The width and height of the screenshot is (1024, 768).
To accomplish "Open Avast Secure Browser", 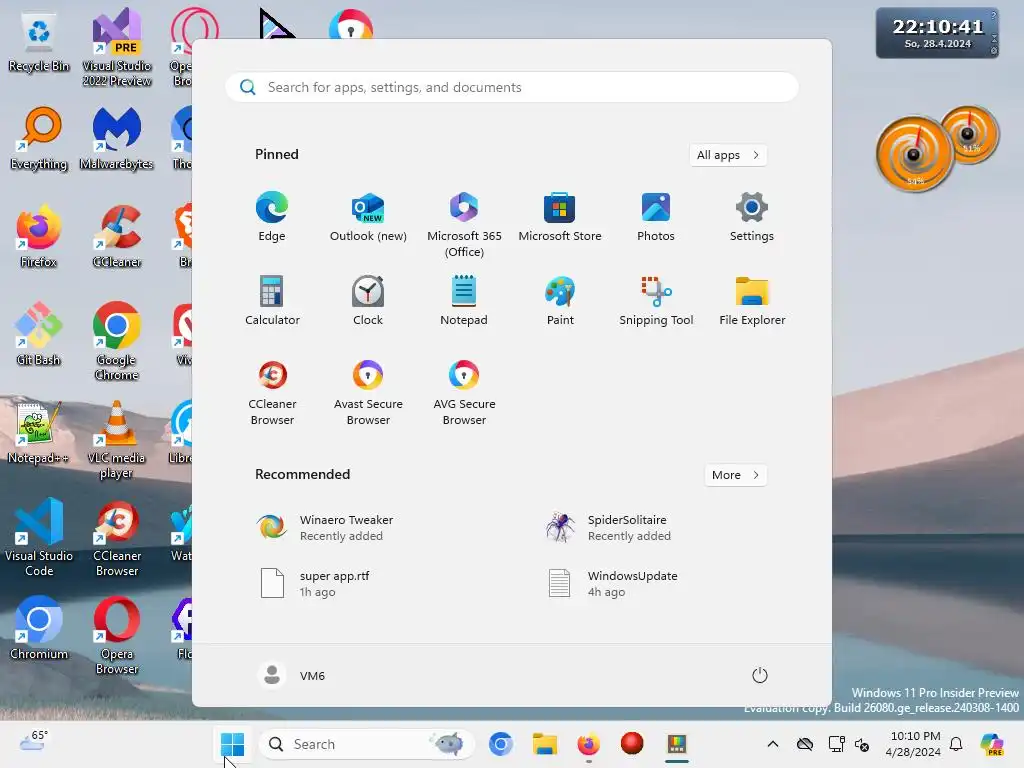I will click(x=368, y=392).
